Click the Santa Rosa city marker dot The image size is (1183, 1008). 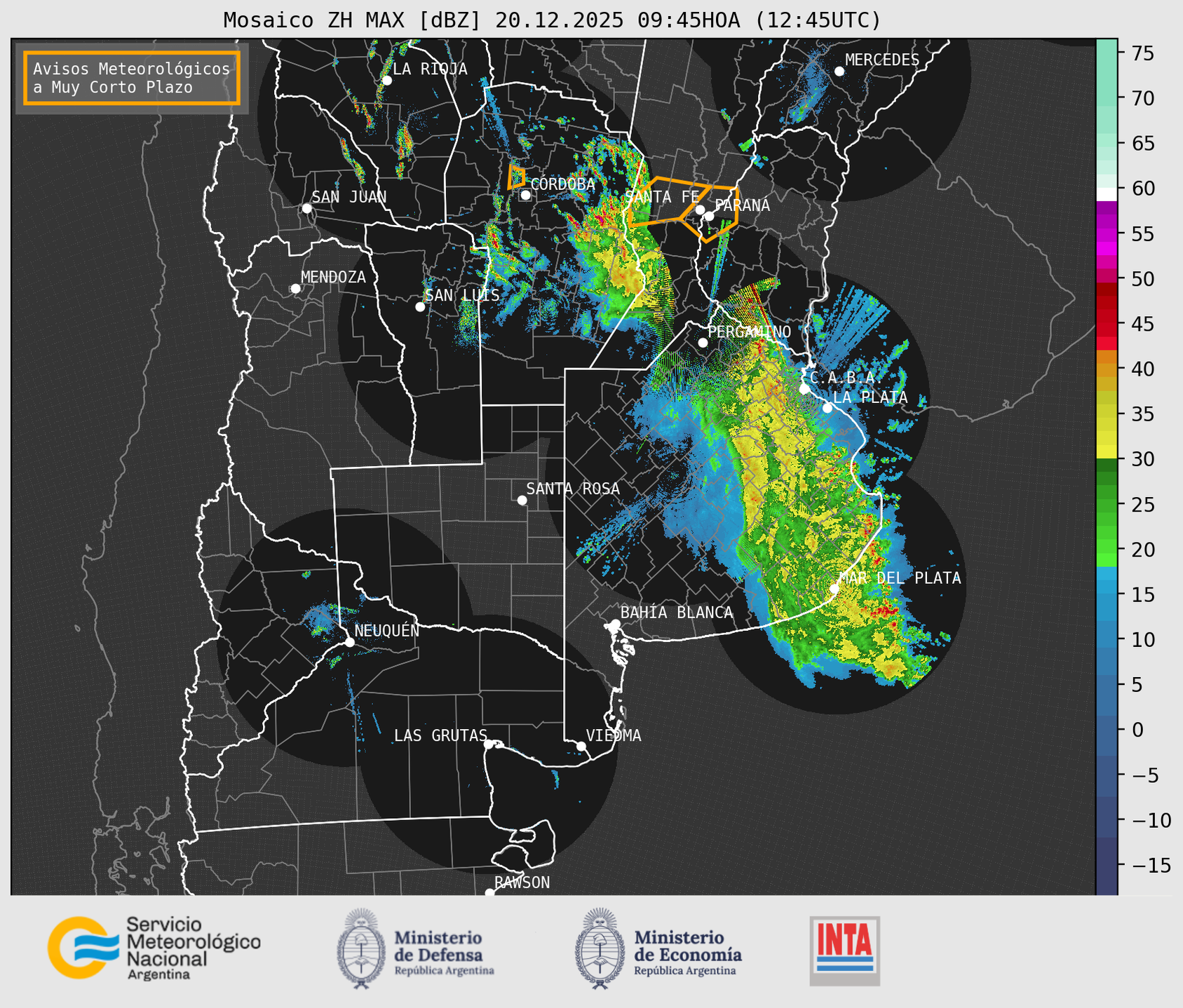click(522, 500)
